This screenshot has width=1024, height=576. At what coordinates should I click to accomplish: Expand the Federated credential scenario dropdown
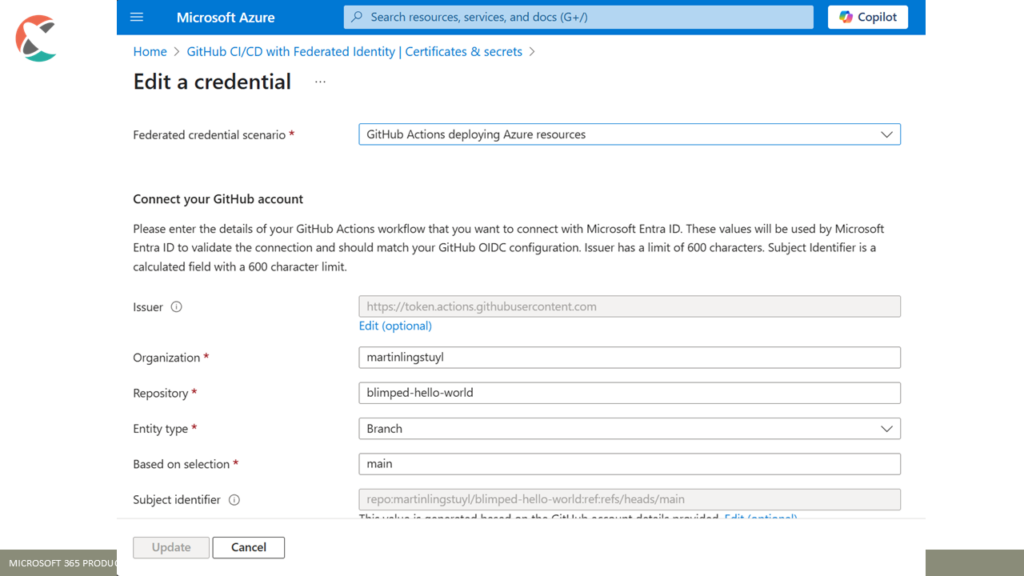tap(630, 135)
